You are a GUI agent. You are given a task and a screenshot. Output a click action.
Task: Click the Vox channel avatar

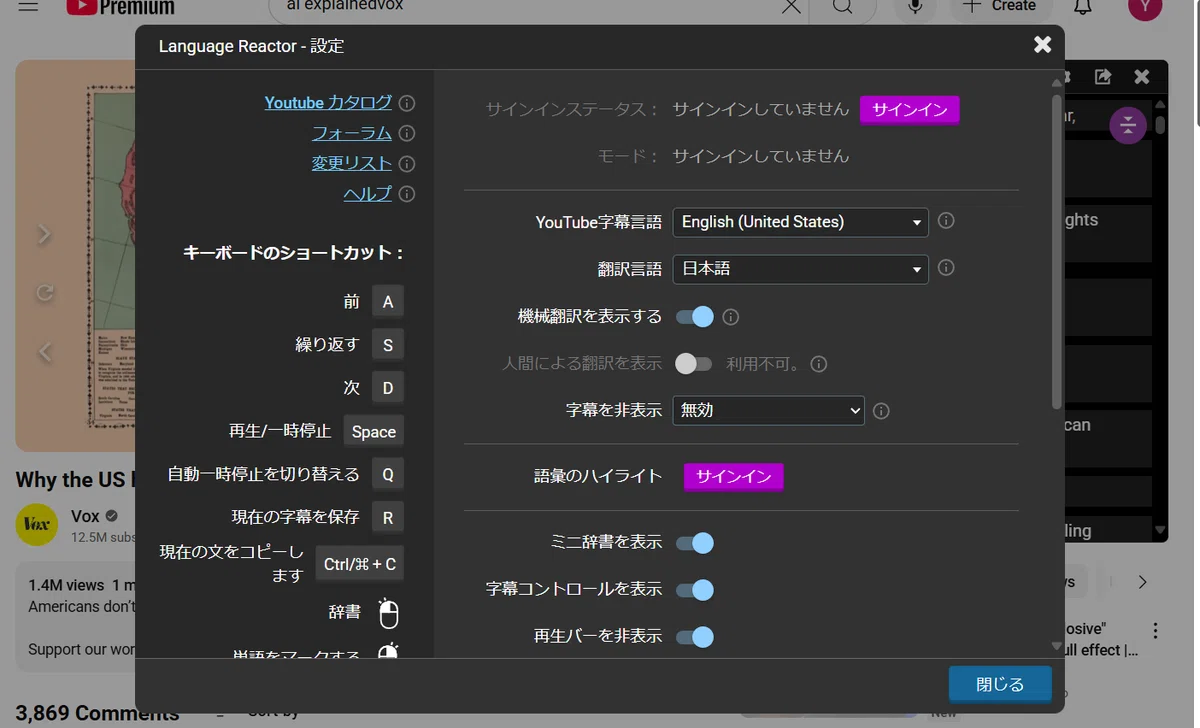pyautogui.click(x=37, y=525)
